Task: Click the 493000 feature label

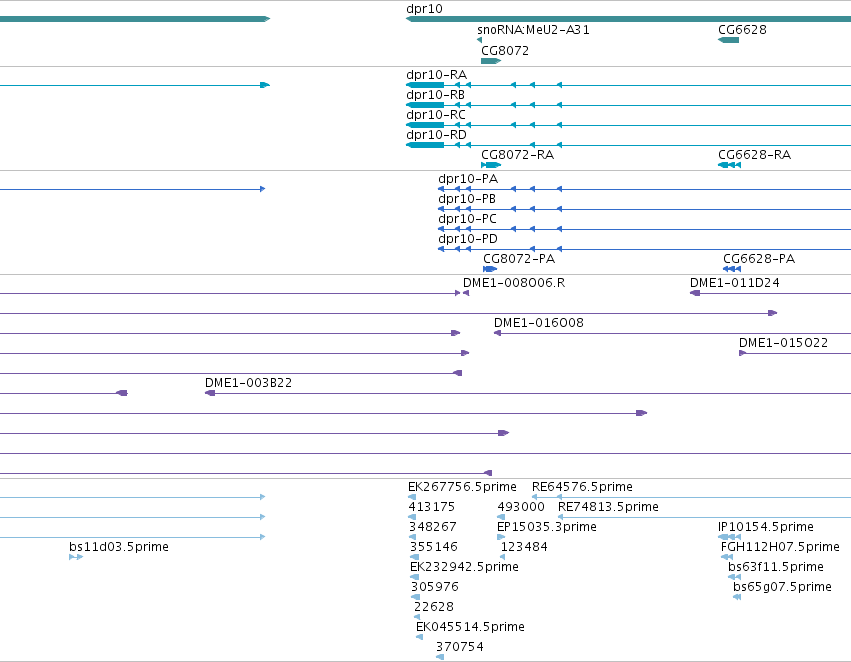Action: (521, 507)
